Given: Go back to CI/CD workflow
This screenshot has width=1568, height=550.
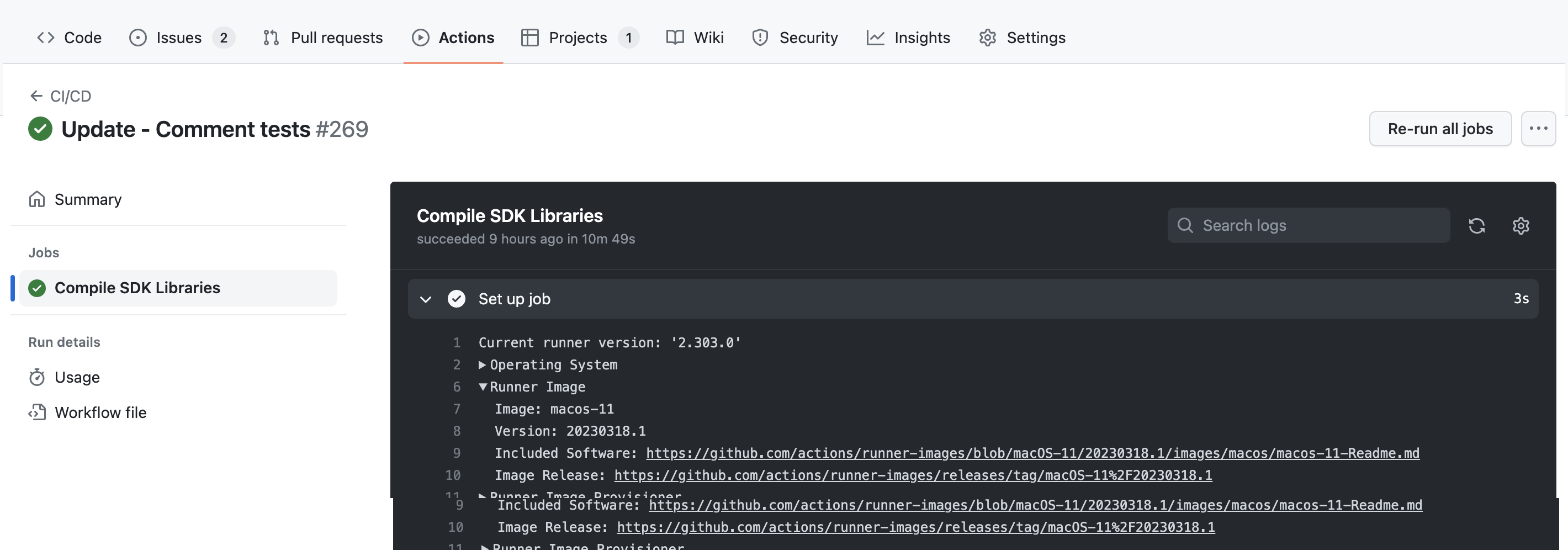Looking at the screenshot, I should (60, 96).
